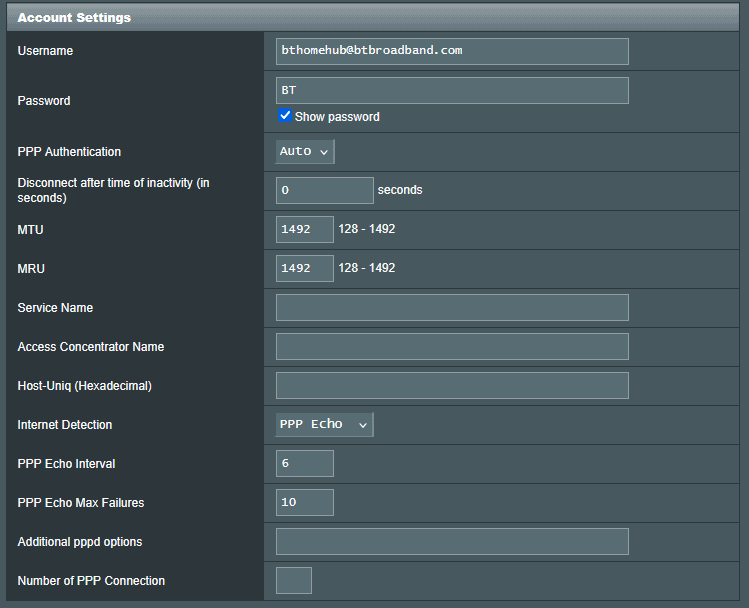Click the Additional pppd options field

(x=452, y=541)
